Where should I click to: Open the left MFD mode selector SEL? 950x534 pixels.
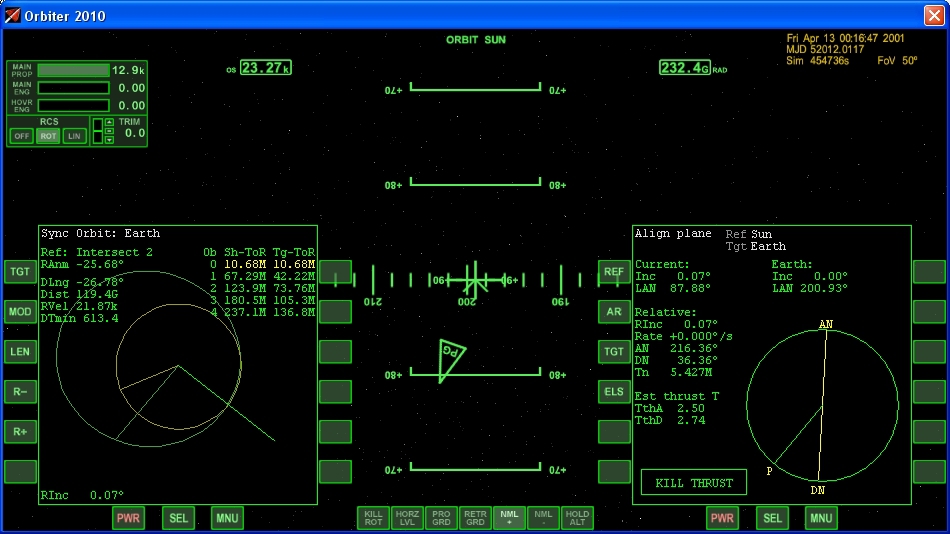tap(179, 518)
